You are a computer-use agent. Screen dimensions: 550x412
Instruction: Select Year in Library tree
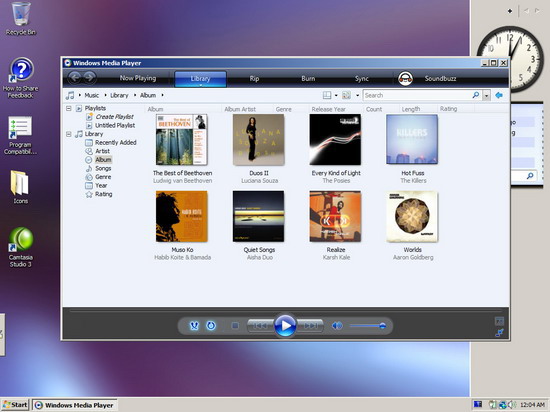[x=101, y=185]
